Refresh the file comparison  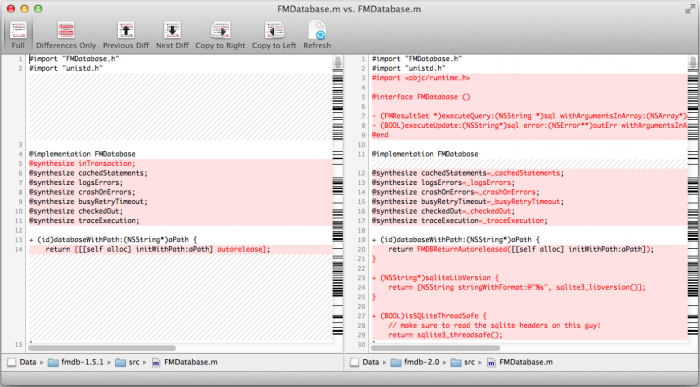point(317,35)
